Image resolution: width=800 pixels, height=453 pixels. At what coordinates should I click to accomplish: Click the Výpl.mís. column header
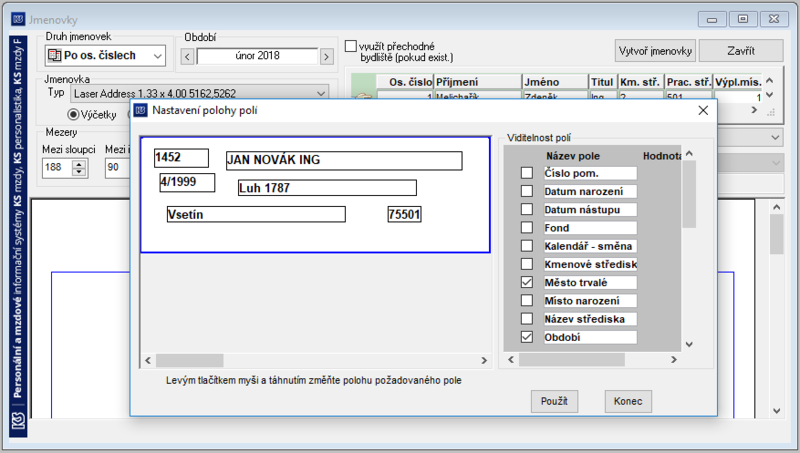click(x=738, y=82)
